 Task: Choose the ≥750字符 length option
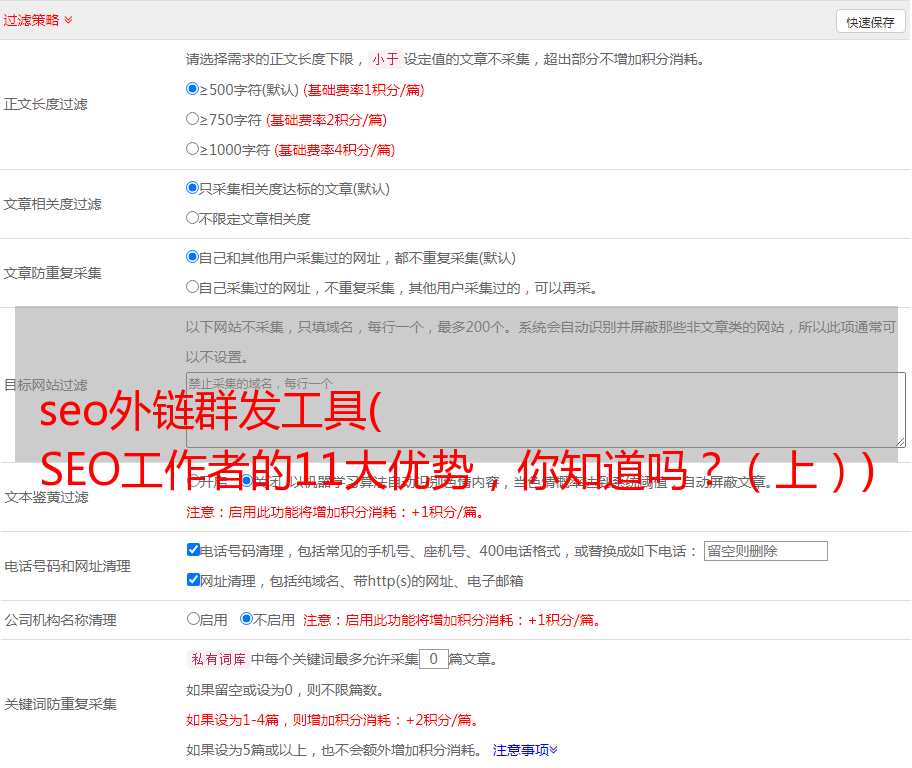(192, 119)
